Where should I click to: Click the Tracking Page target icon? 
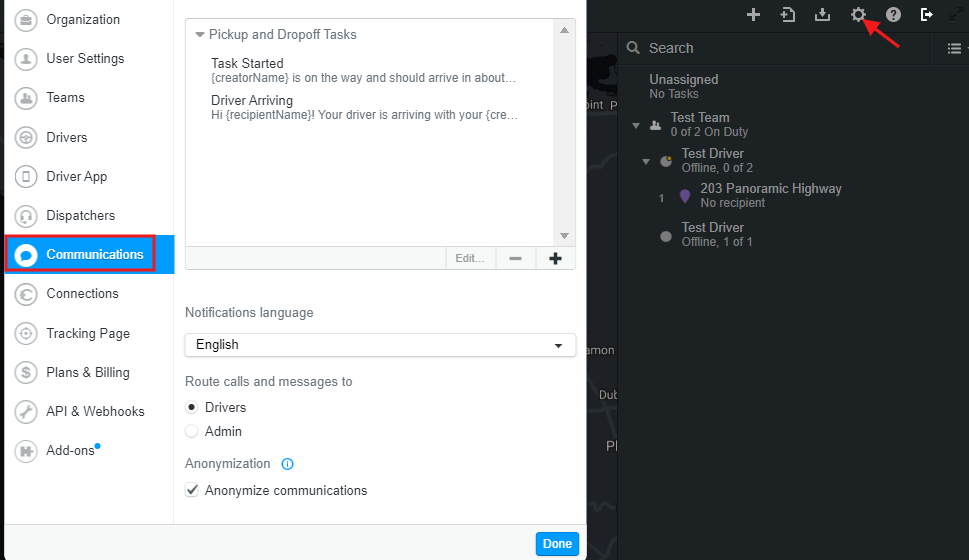[x=26, y=334]
